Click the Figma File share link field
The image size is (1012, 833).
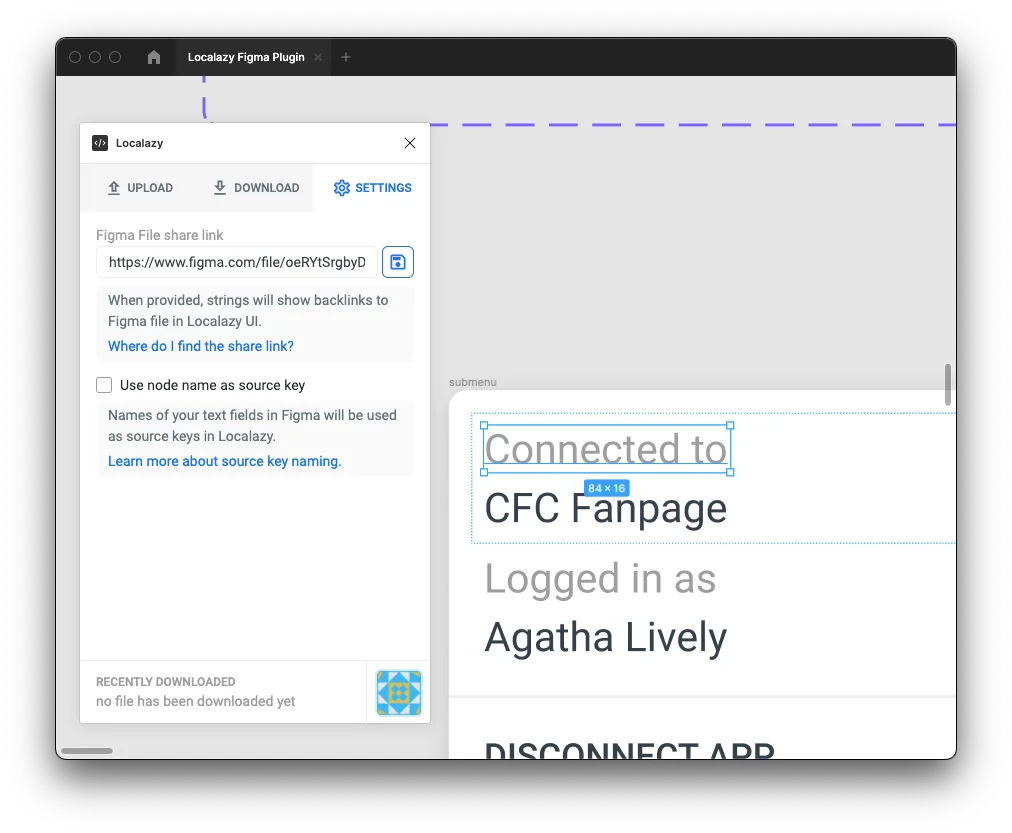click(x=237, y=262)
